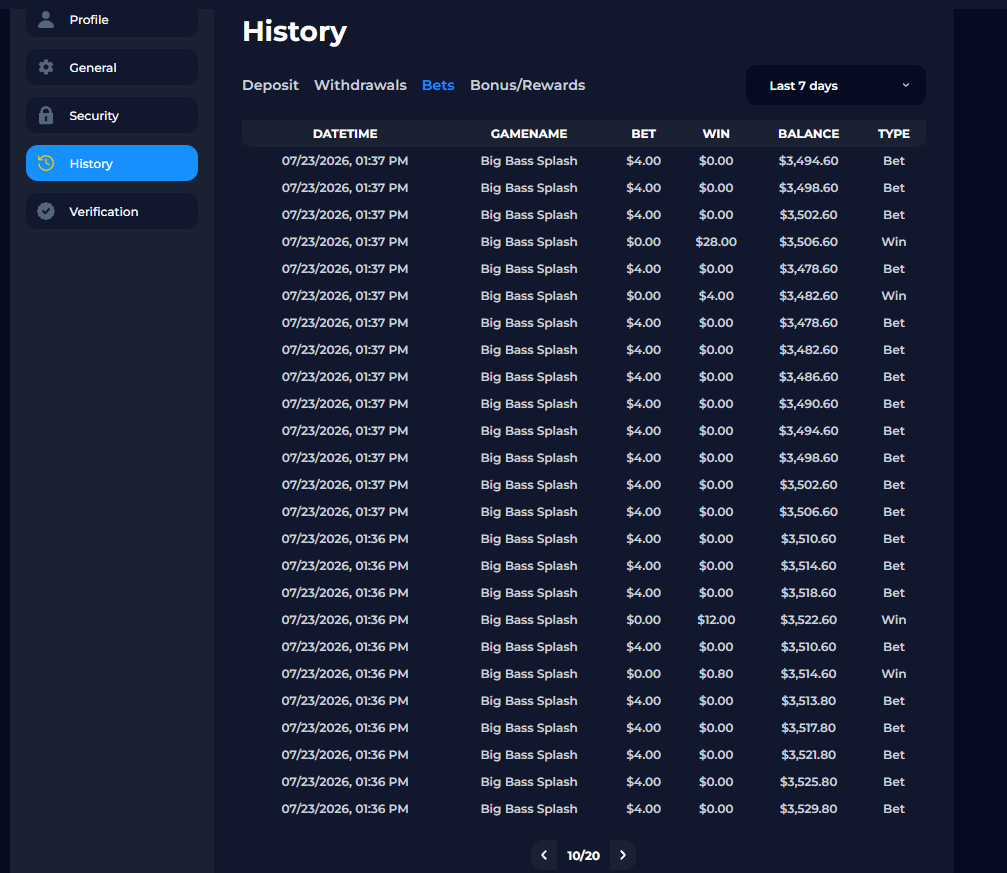This screenshot has height=873, width=1007.
Task: Click the $3,529.80 balance value
Action: click(x=809, y=809)
